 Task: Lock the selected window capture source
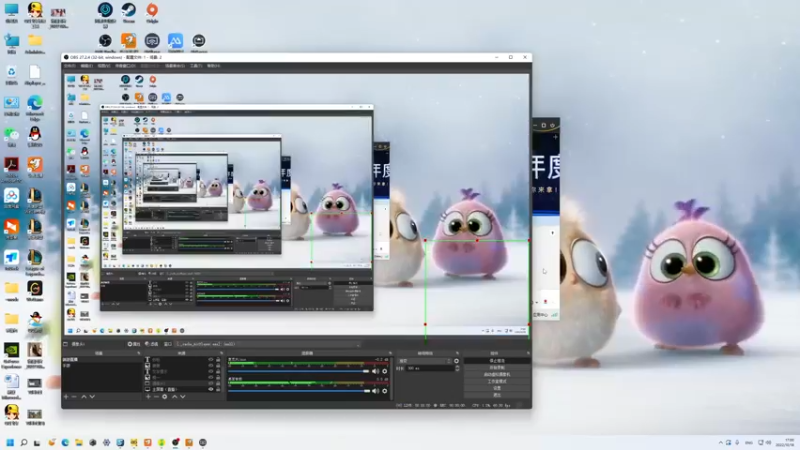click(218, 383)
